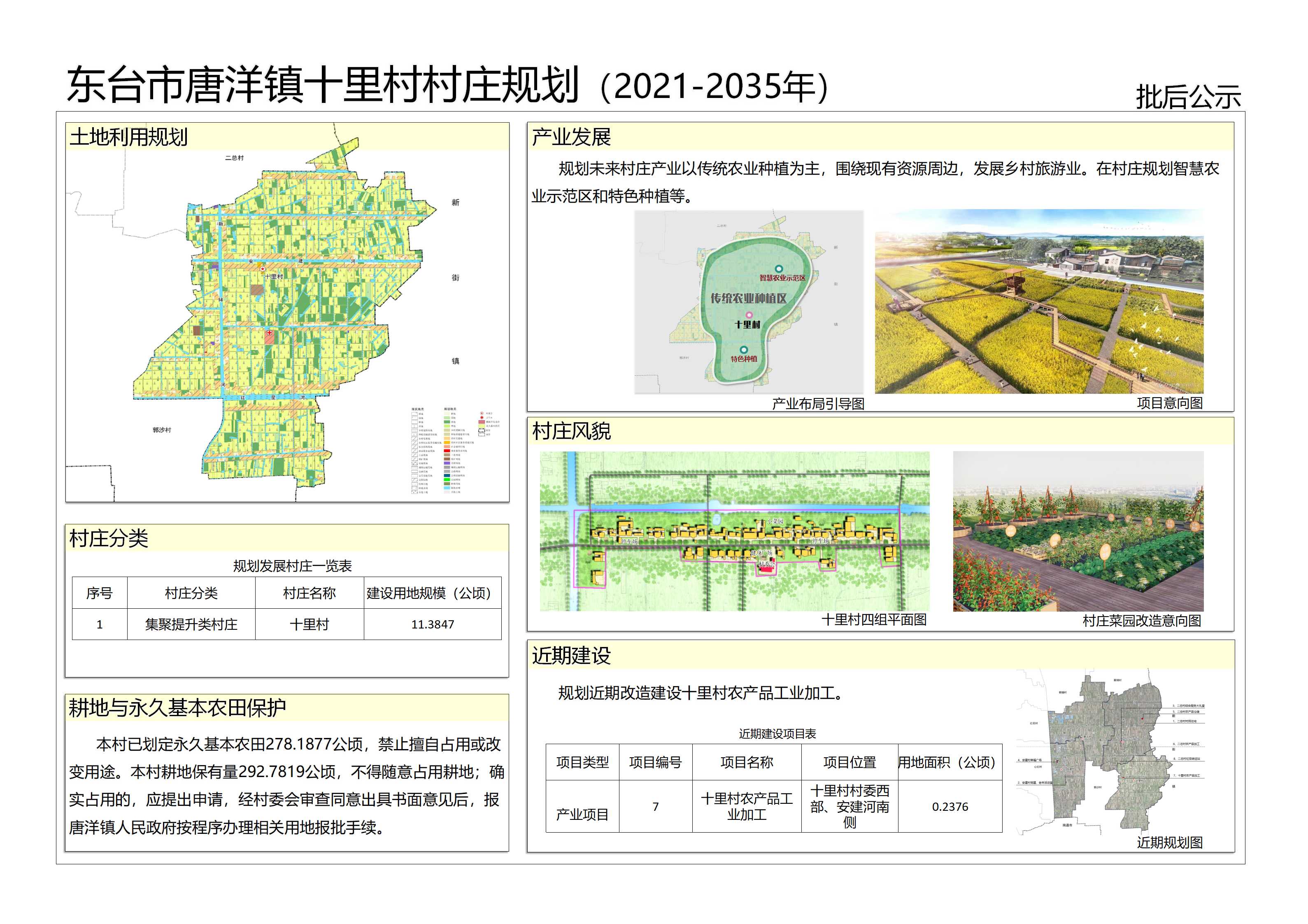Select the 产业发展 section heading

tap(571, 137)
